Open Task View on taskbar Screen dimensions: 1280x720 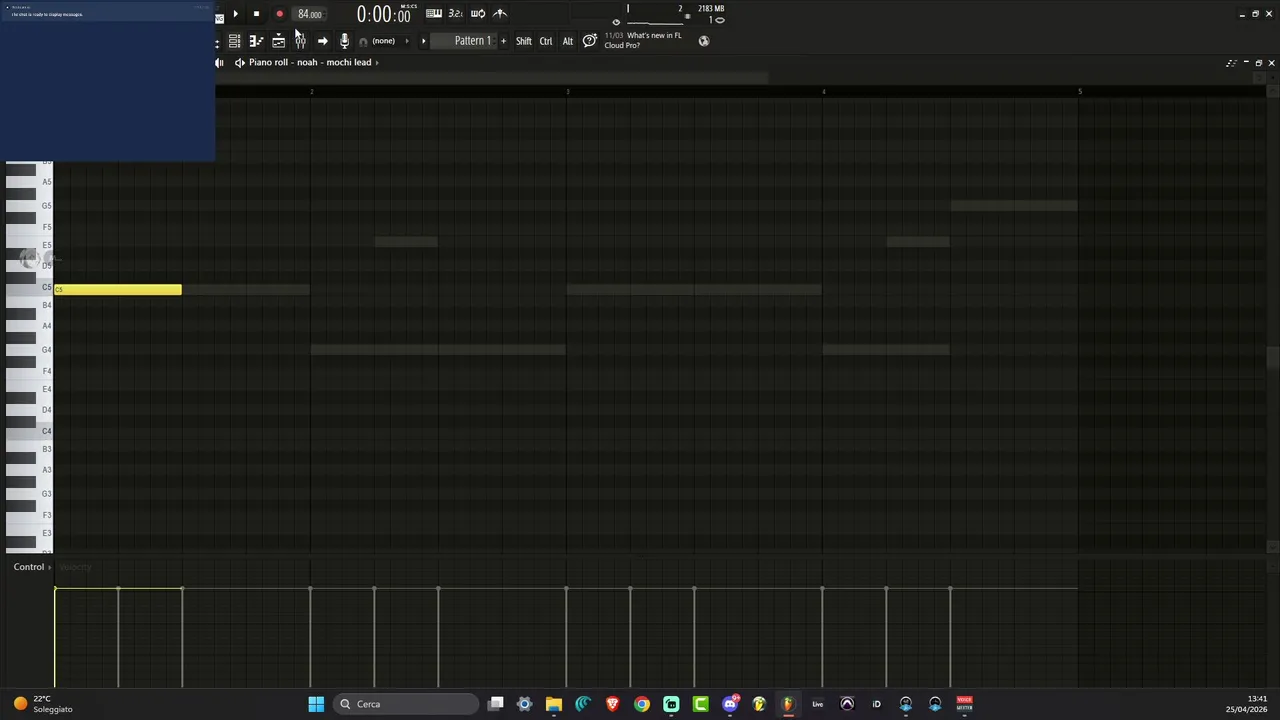coord(495,704)
